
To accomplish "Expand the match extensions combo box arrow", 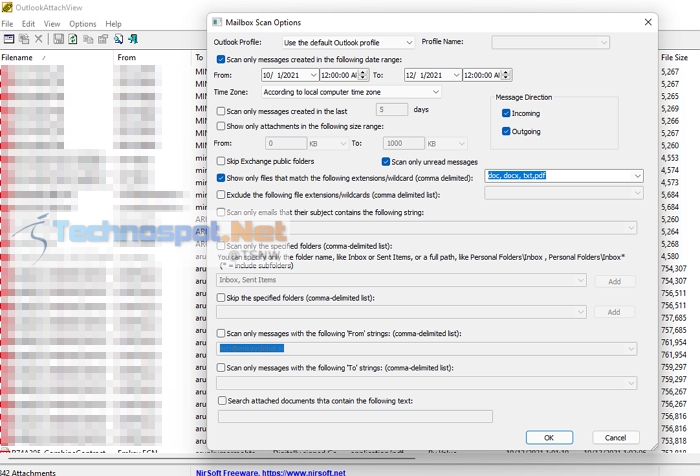I will (x=638, y=176).
